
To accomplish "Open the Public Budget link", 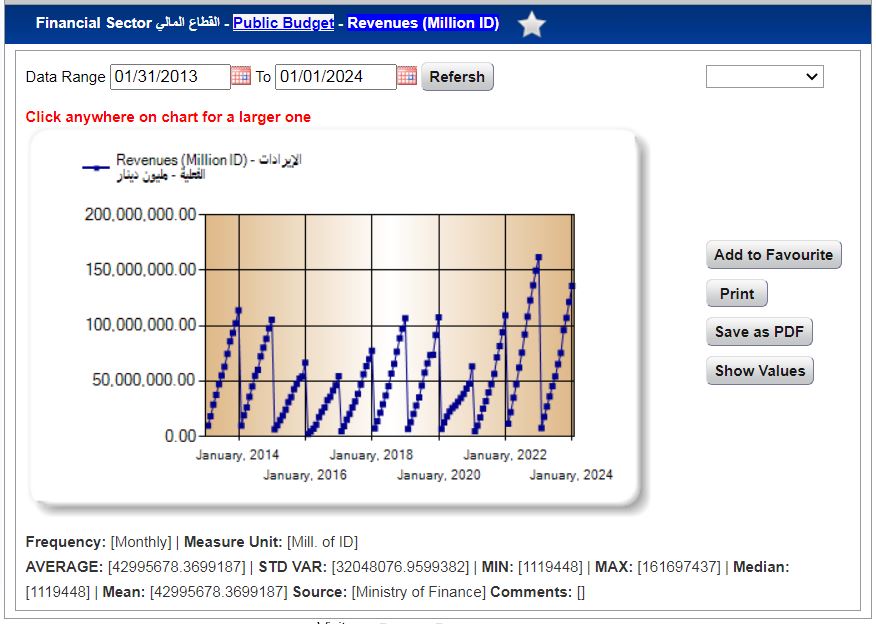I will (283, 23).
